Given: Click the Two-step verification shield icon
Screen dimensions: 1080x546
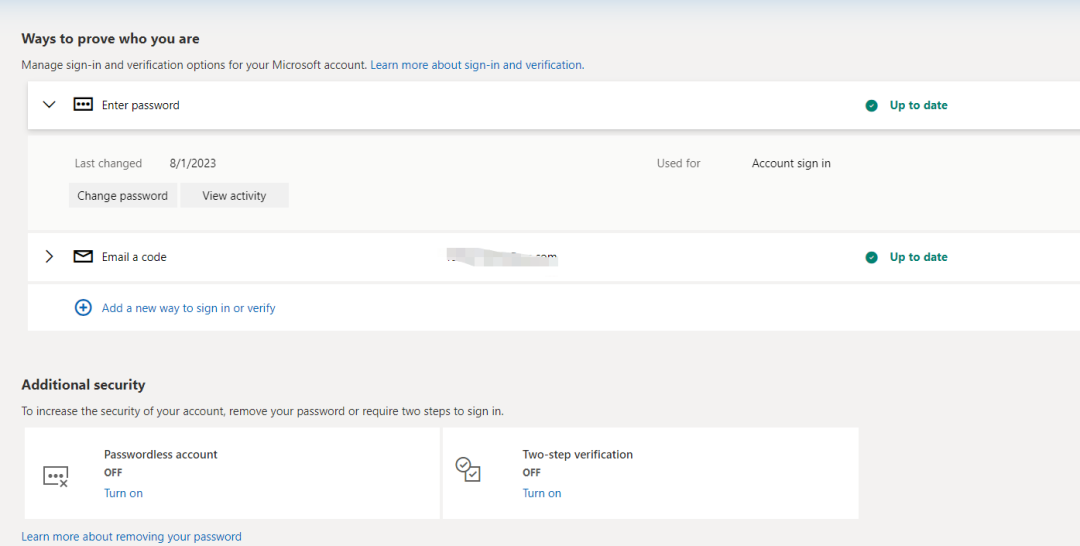Looking at the screenshot, I should tap(468, 469).
